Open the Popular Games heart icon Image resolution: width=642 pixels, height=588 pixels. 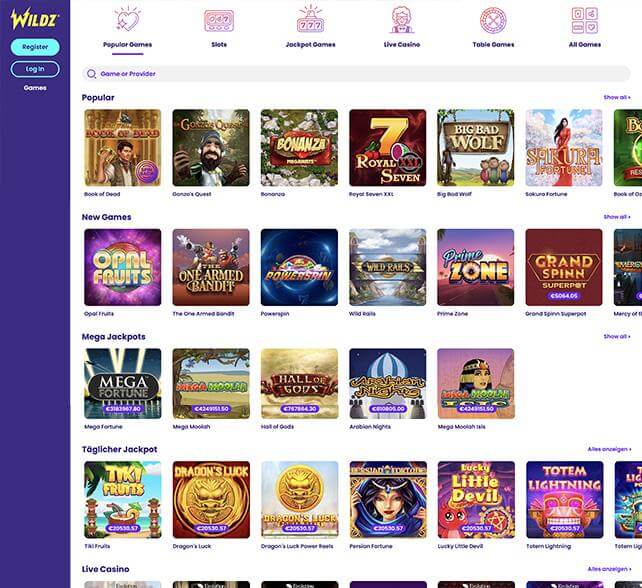click(x=127, y=19)
